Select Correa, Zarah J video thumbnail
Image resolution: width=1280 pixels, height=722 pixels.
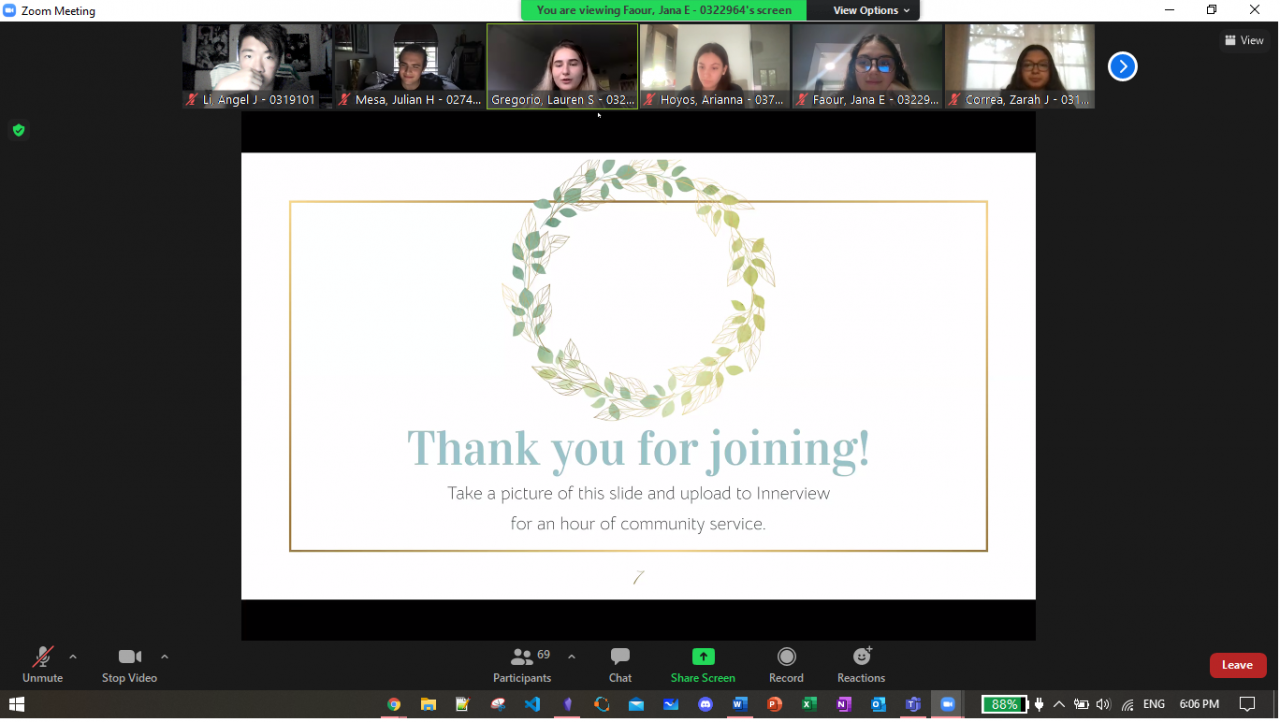(x=1020, y=66)
